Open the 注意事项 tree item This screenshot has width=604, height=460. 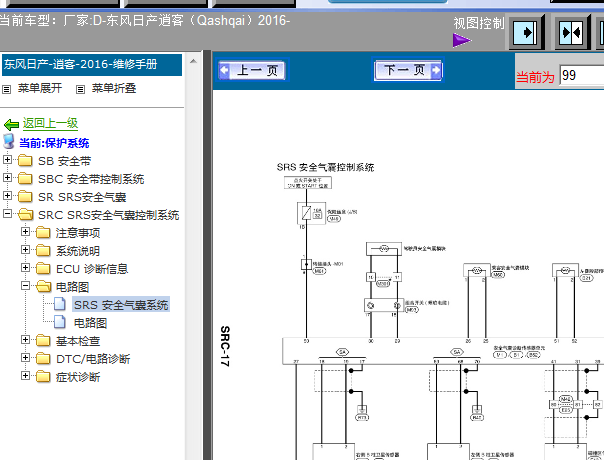(78, 233)
